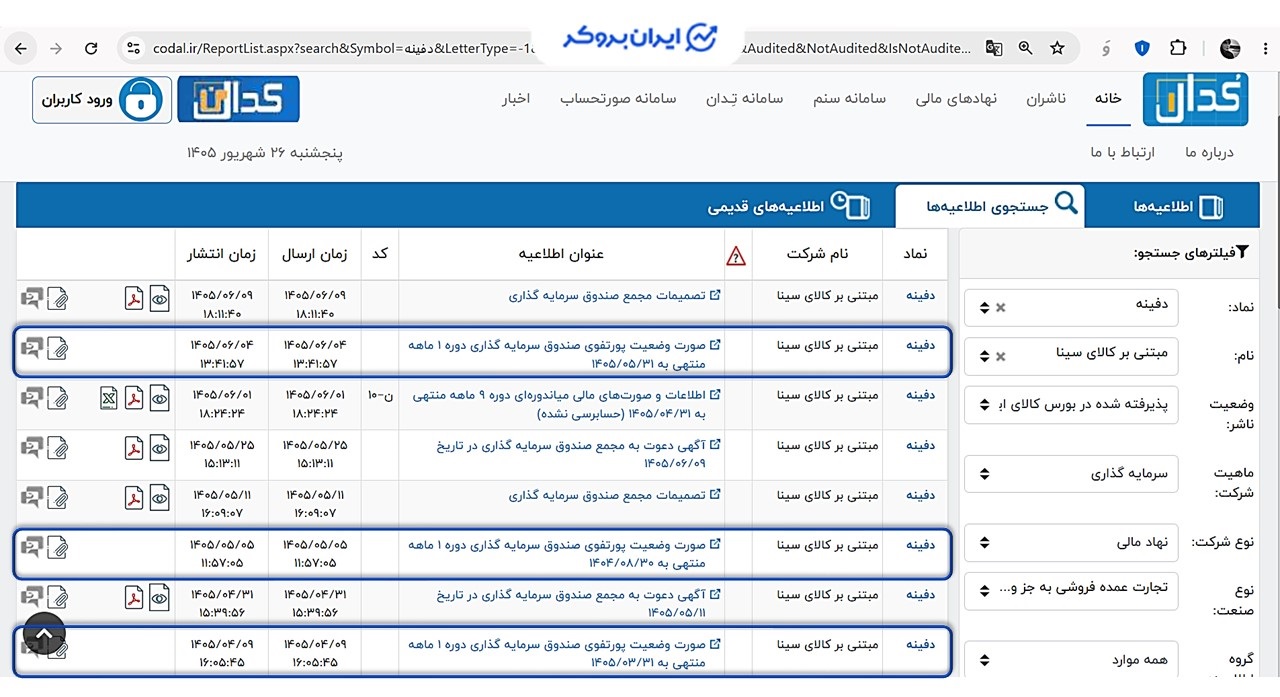Open comments for the portfolio report ending 1405/05/31

(x=32, y=347)
